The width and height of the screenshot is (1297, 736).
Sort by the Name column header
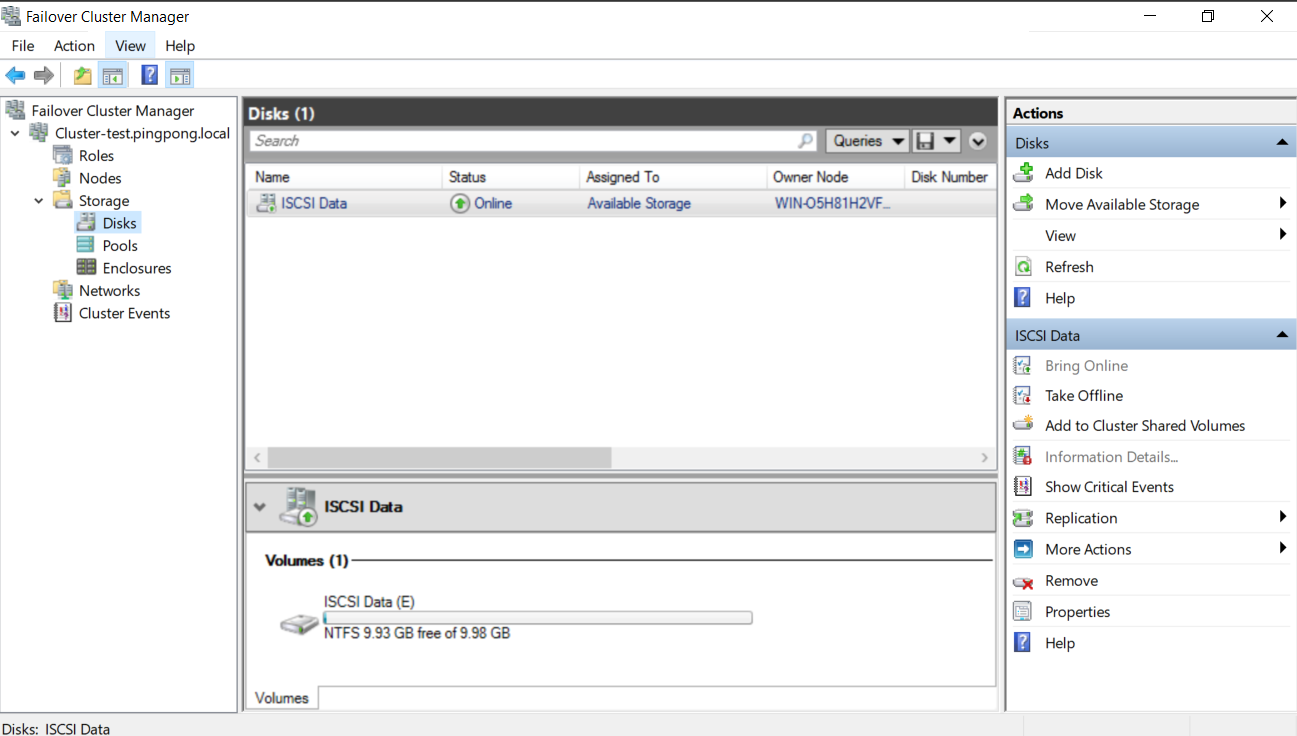coord(344,177)
